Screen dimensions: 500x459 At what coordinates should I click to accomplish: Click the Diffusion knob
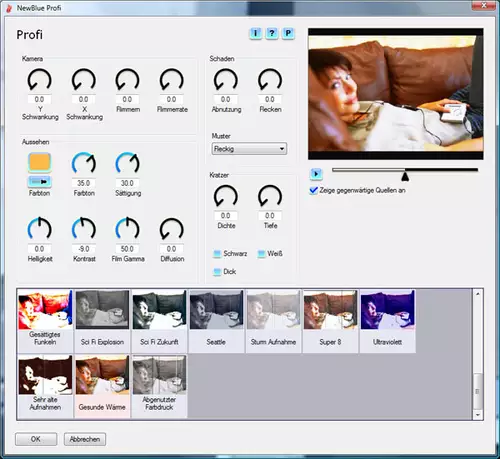(172, 229)
